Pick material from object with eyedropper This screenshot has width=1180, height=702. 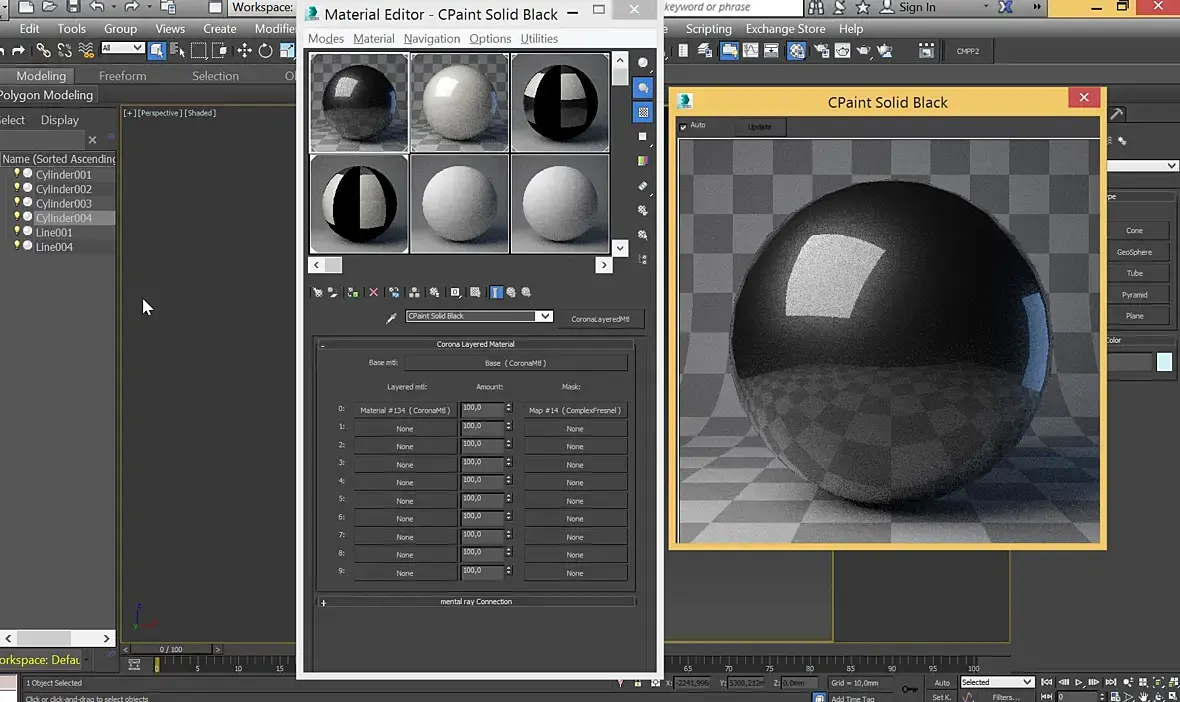392,318
